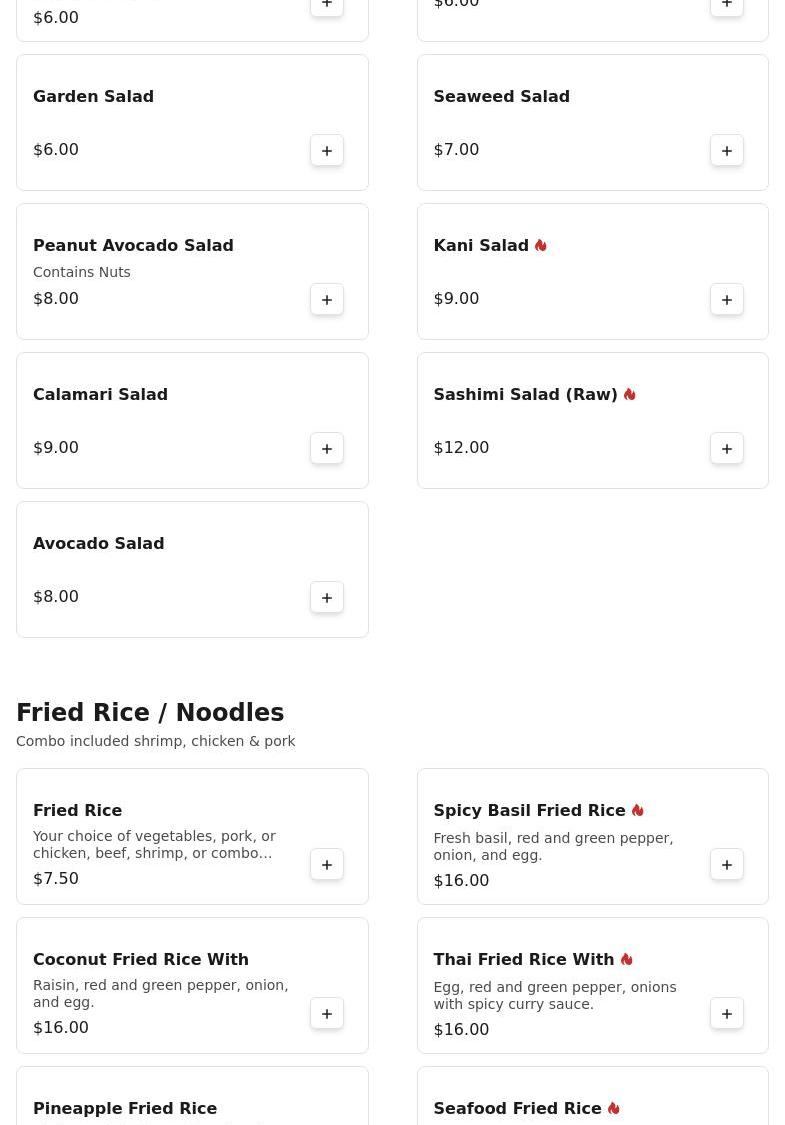Add Fried Rice to the cart
Screen dimensions: 785x1125
[327, 864]
